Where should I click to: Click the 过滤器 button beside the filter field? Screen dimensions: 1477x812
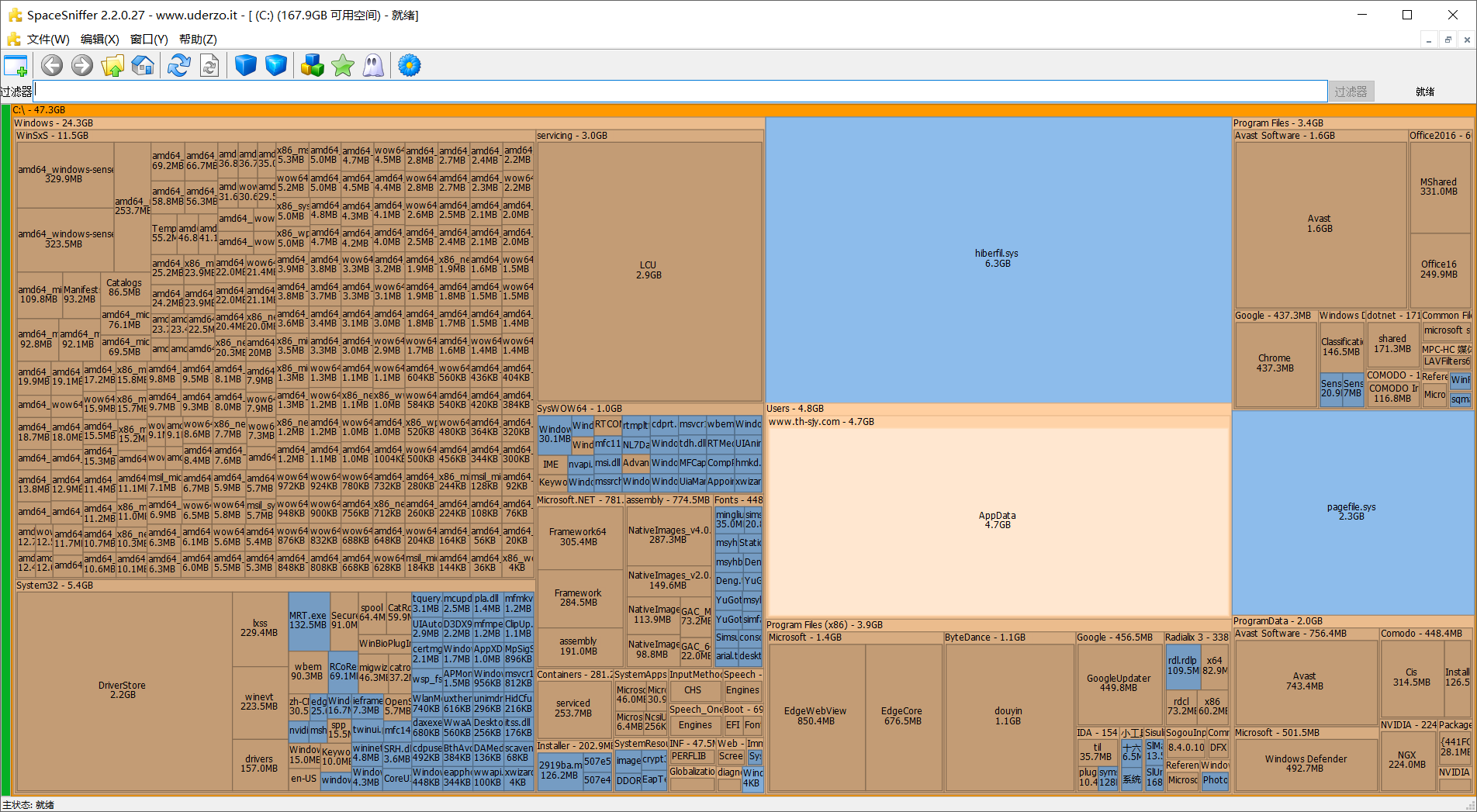pyautogui.click(x=1351, y=92)
